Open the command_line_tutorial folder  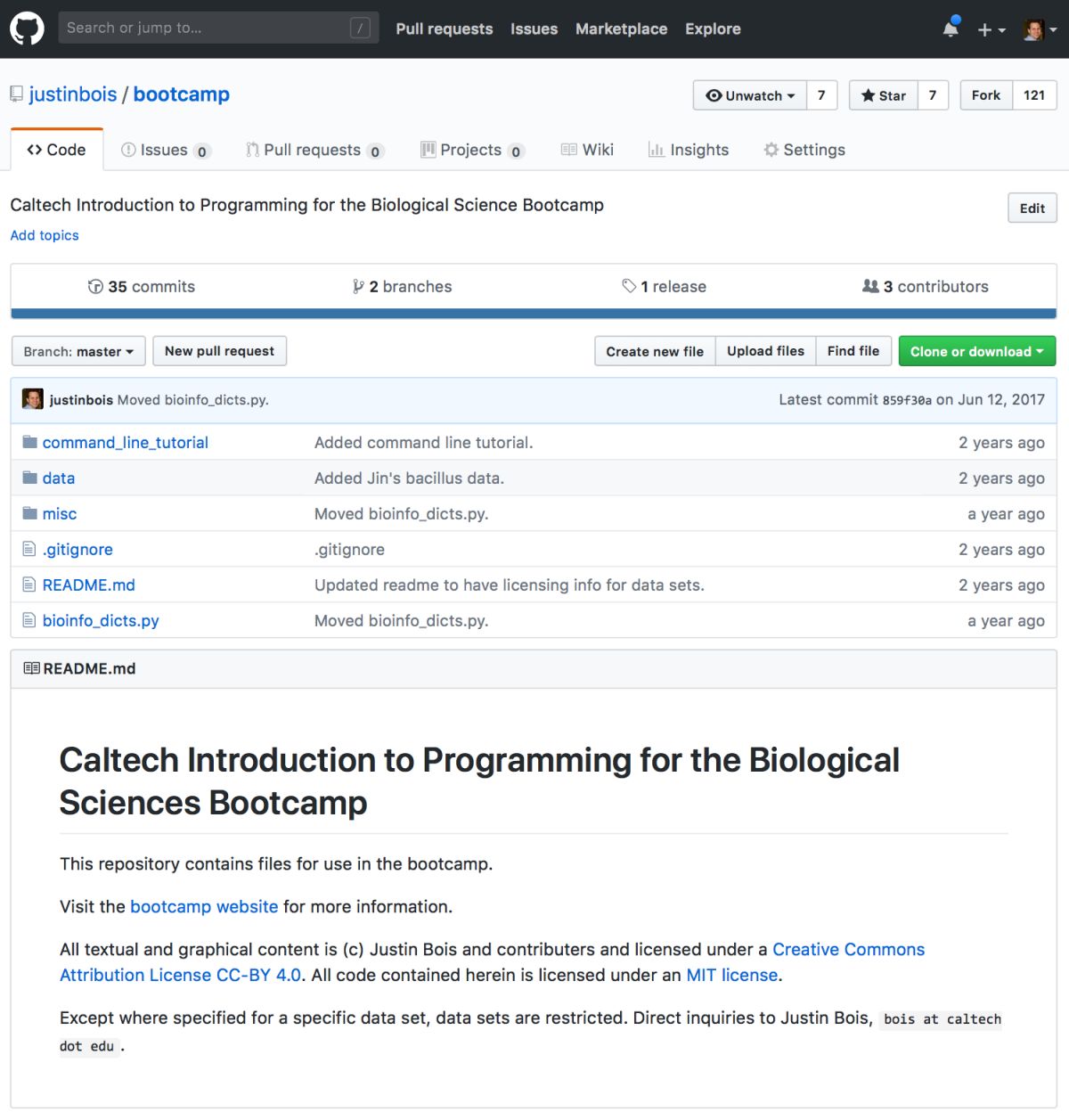(125, 443)
